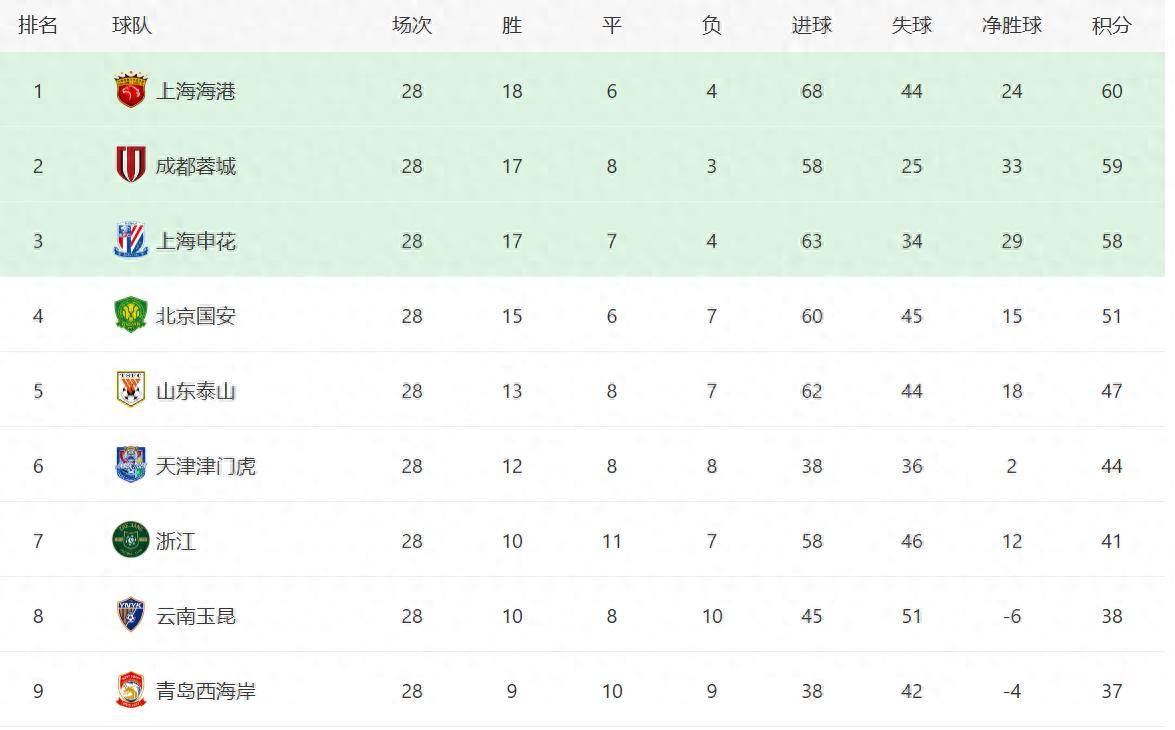Open the 上海海港 team name link
1175x730 pixels.
[x=196, y=91]
